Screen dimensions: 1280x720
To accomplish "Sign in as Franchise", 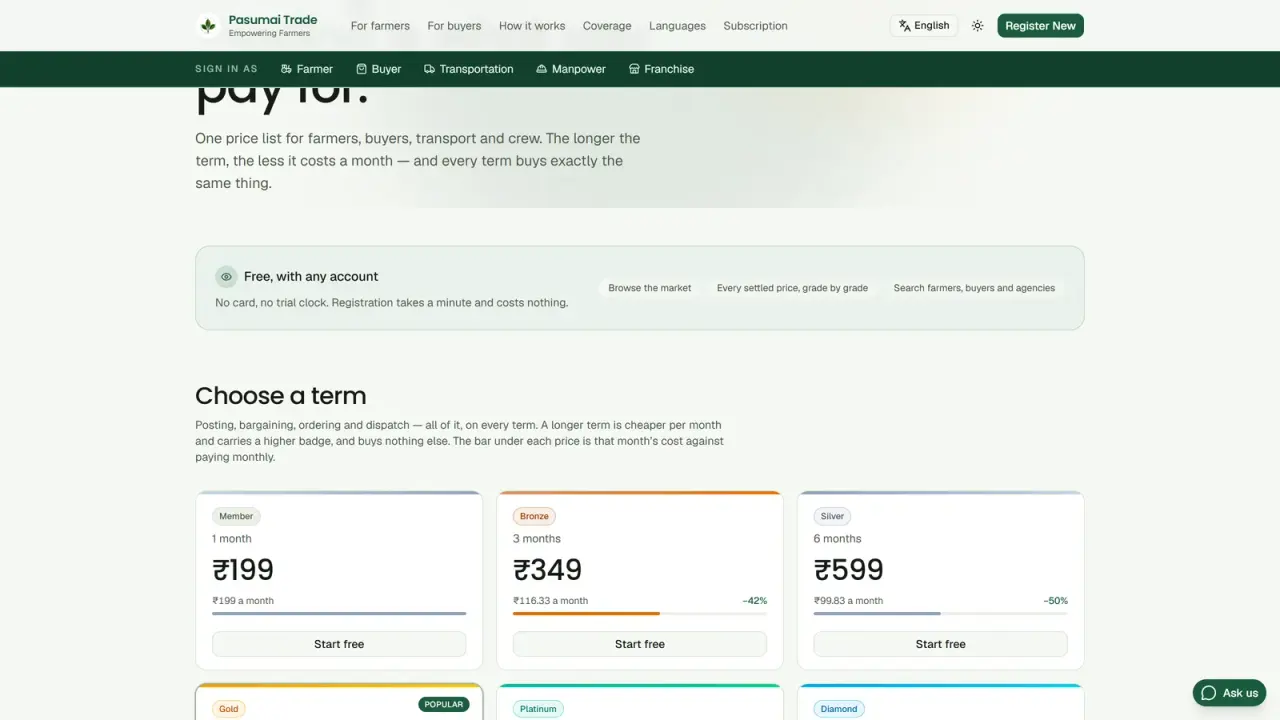I will tap(661, 69).
